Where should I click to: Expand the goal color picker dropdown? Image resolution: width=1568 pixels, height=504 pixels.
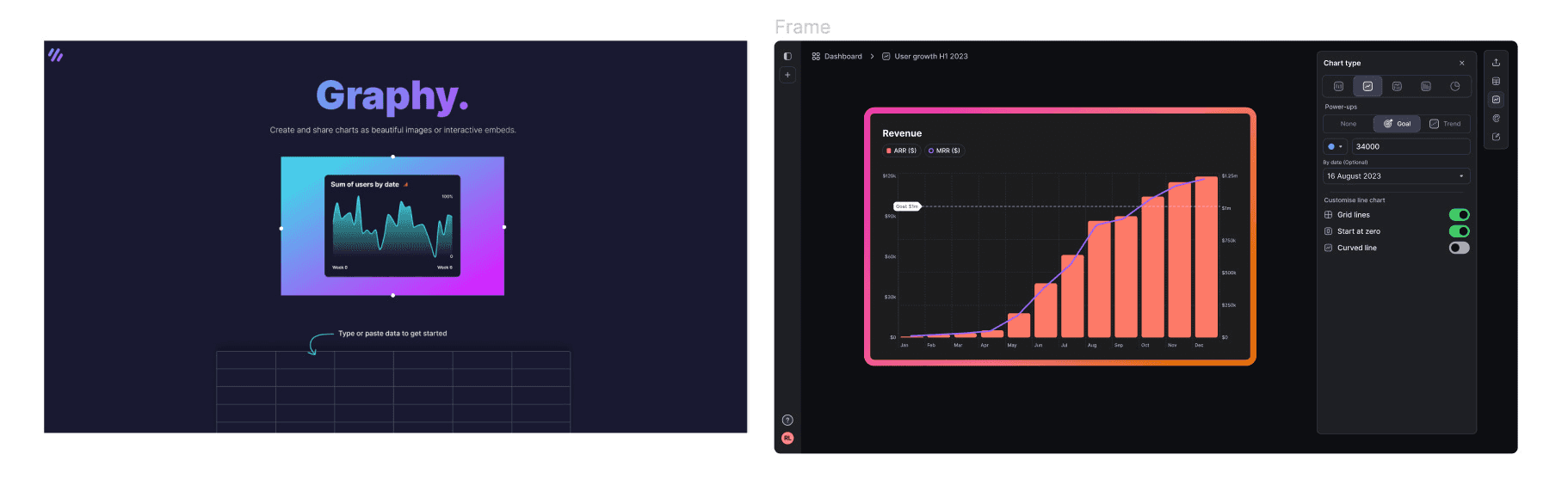[x=1335, y=147]
